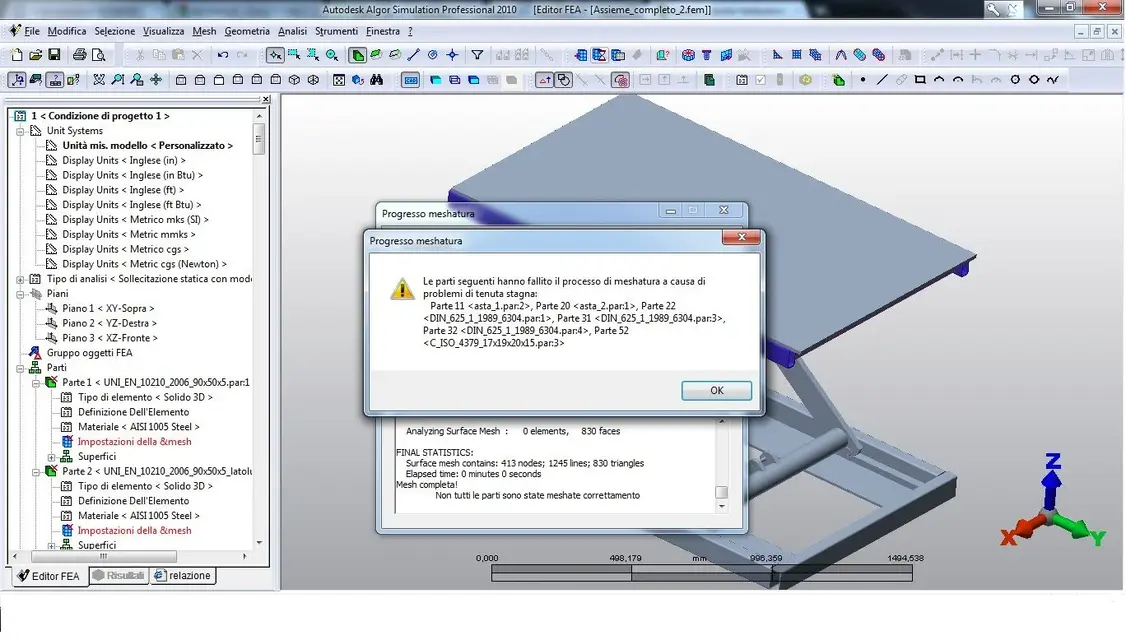This screenshot has width=1126, height=640.
Task: Click the Rotate view cube icon
Action: (358, 80)
